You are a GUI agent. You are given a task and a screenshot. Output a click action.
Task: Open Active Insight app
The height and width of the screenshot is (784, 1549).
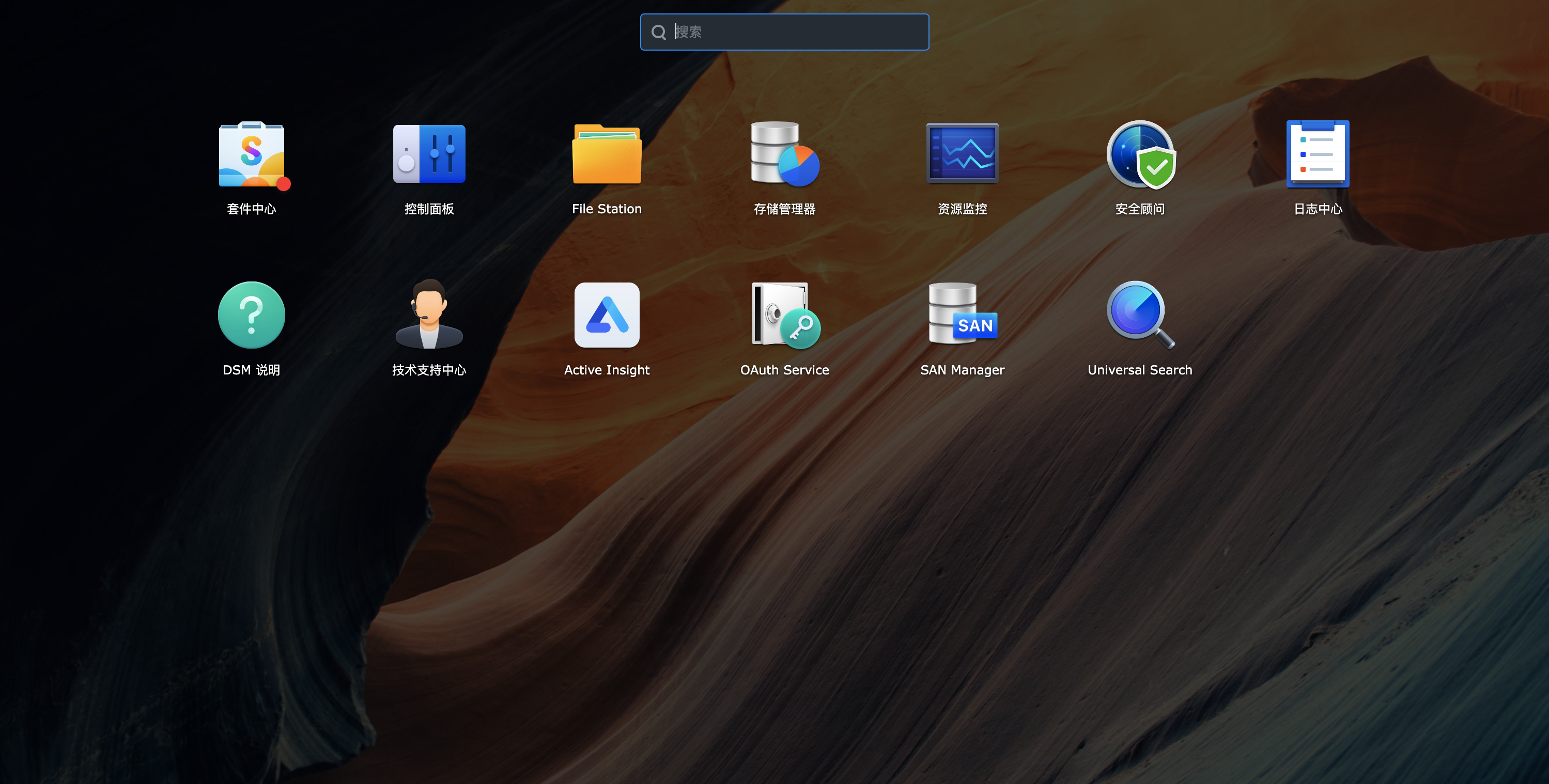607,315
